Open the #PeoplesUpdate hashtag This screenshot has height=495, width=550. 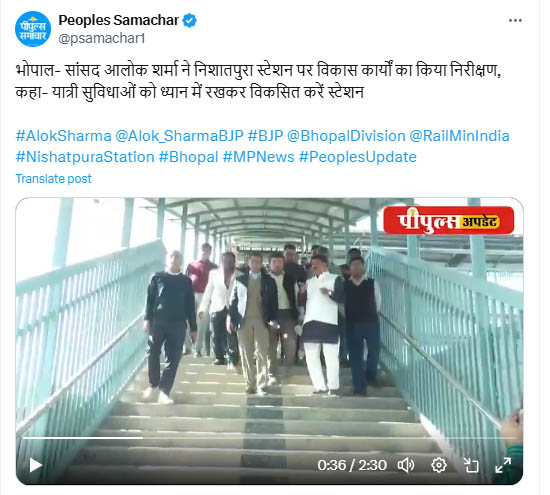click(358, 157)
